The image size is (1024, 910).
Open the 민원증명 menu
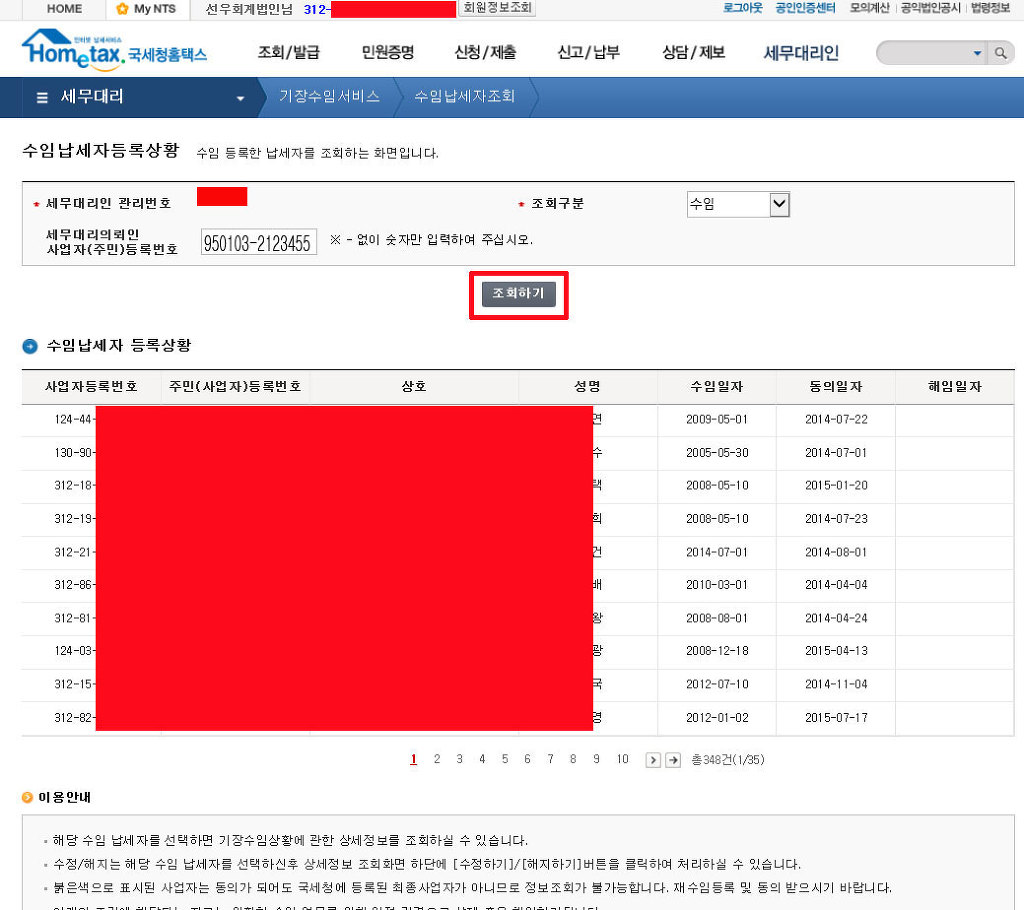[x=388, y=52]
